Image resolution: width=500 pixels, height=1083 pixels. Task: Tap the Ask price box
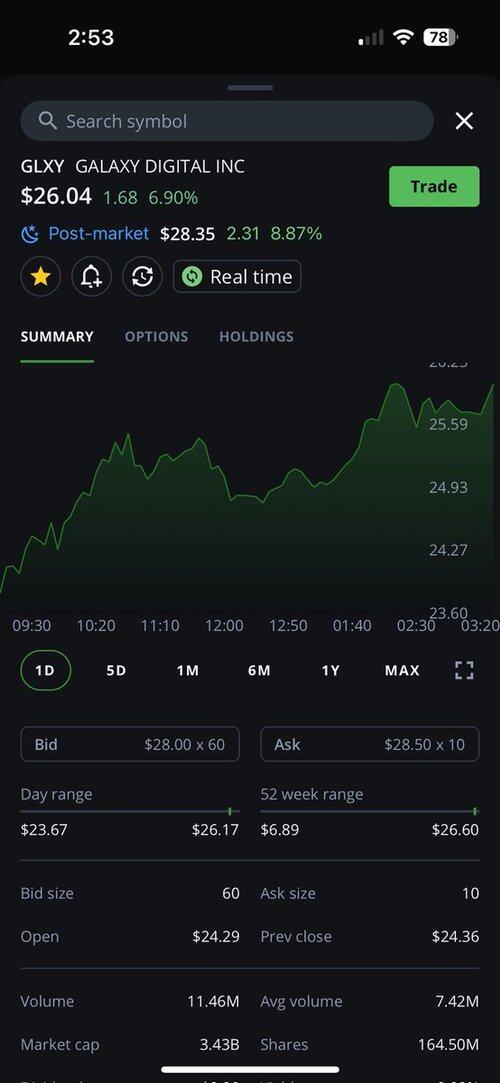pos(369,744)
